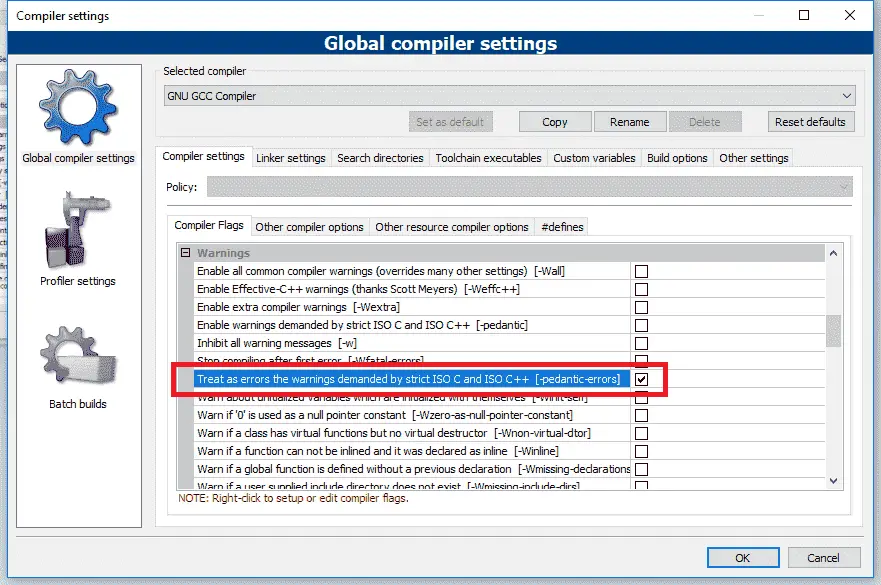
Task: Open Global compiler settings gear icon
Action: (x=78, y=107)
